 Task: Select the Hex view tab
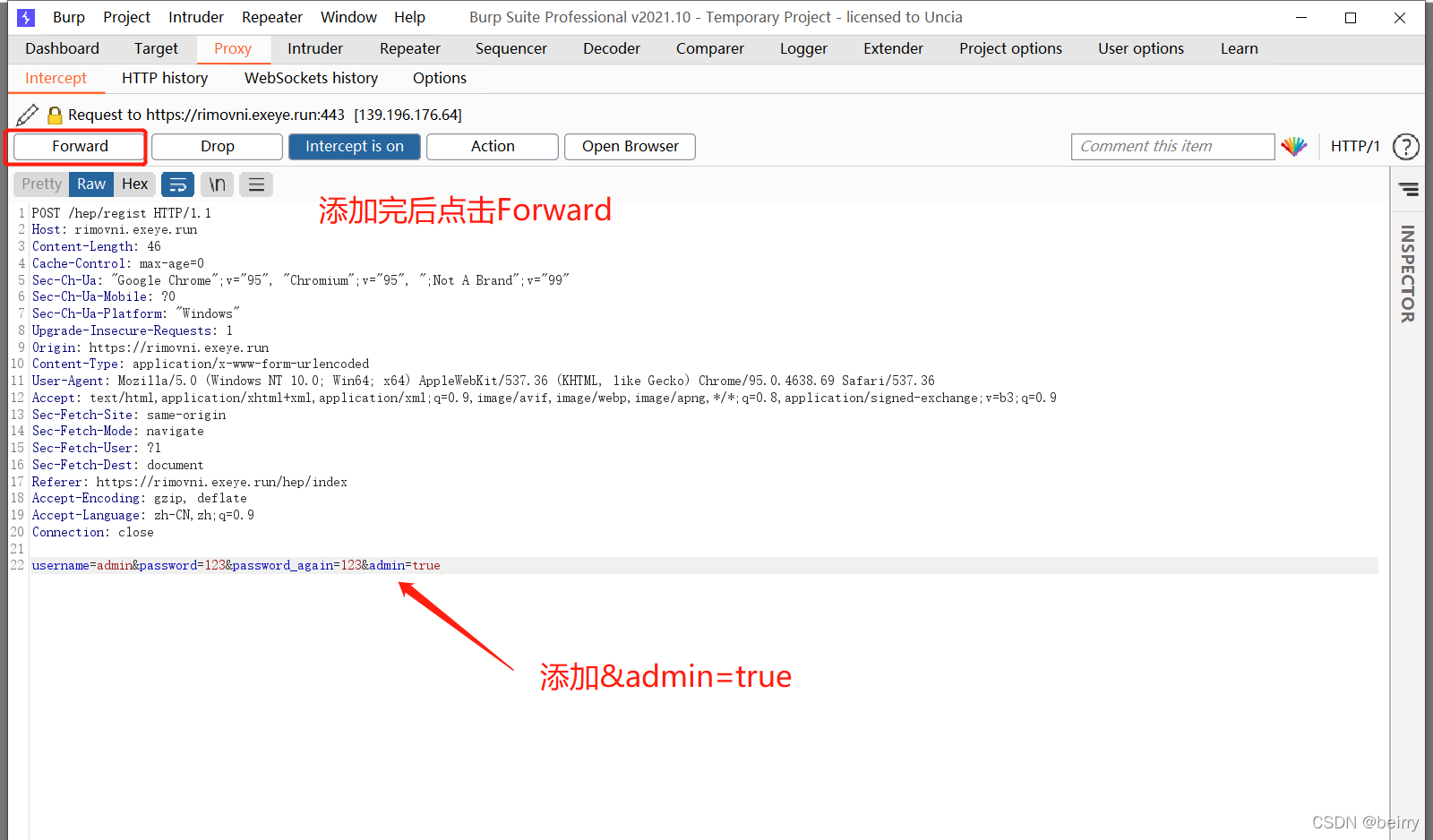tap(134, 184)
